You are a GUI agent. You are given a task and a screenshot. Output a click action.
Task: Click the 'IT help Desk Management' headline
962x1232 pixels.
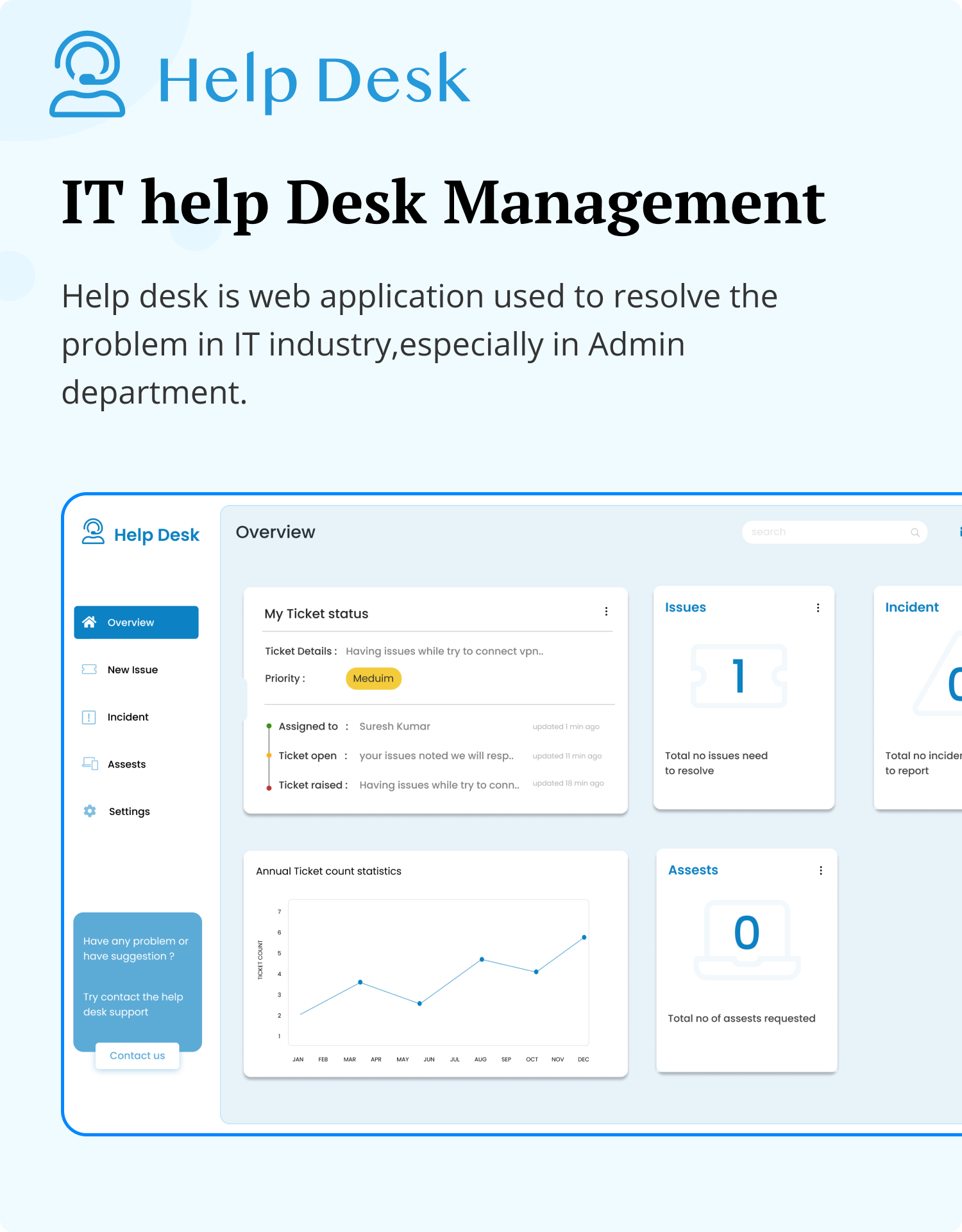(x=444, y=204)
